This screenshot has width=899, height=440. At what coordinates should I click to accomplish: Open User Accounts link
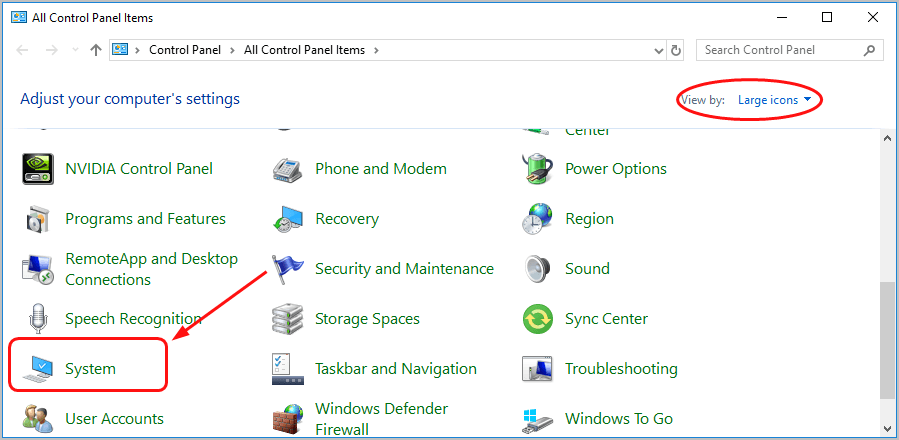click(114, 419)
